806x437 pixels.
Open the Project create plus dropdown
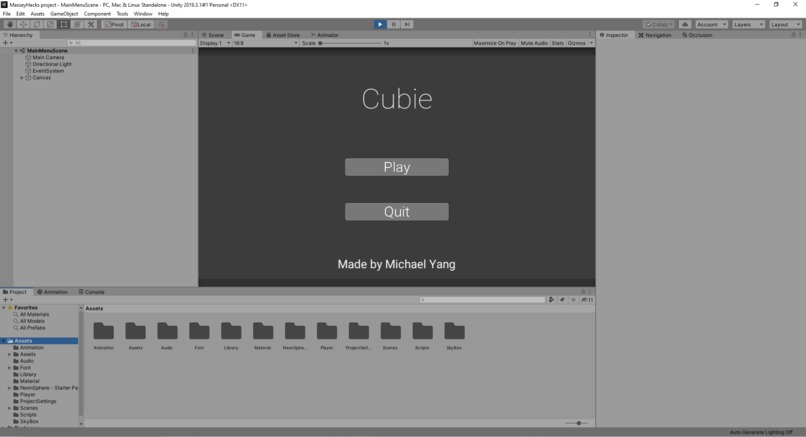8,299
